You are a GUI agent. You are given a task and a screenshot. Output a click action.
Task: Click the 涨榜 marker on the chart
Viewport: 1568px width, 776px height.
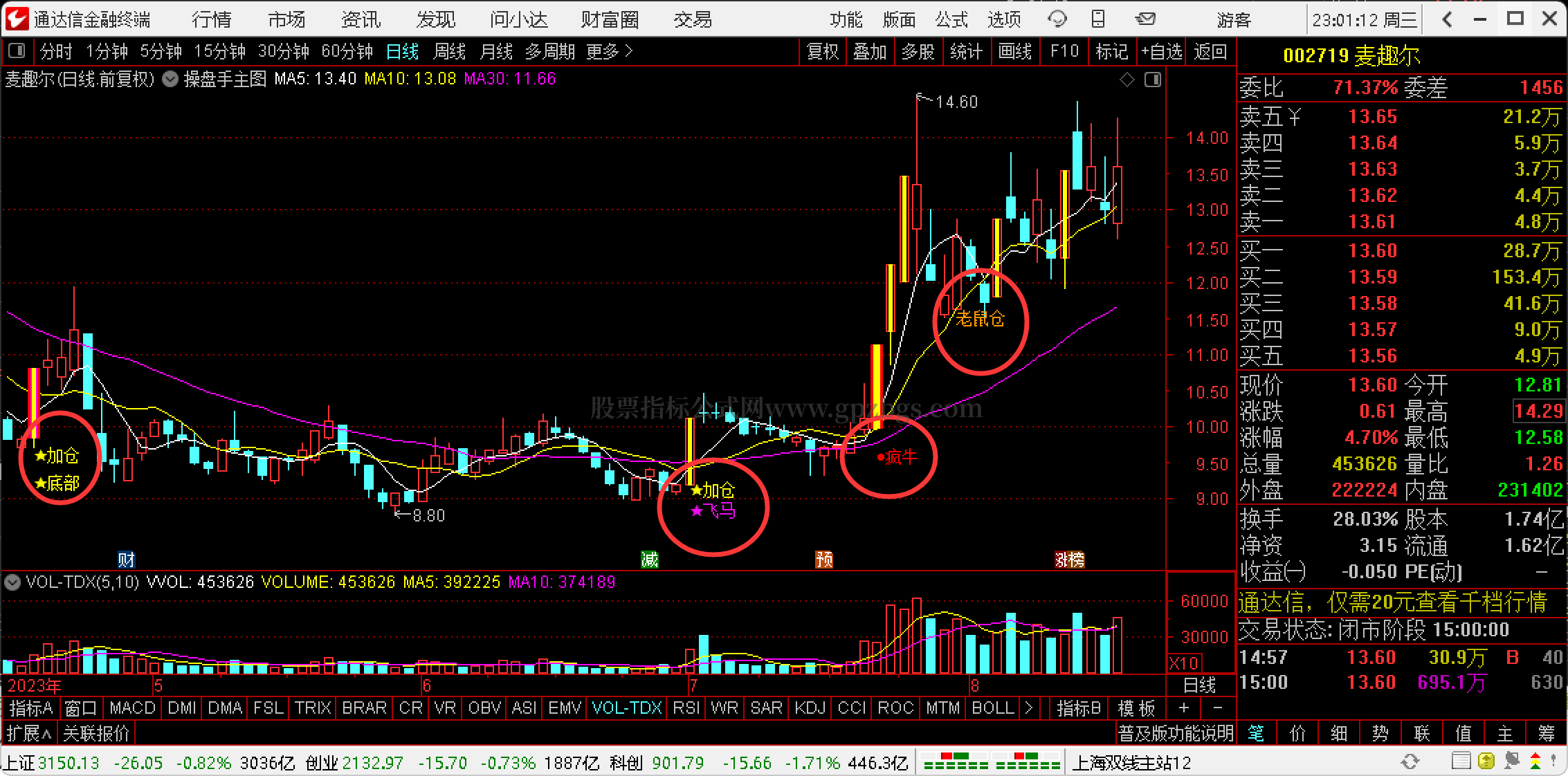[1069, 560]
